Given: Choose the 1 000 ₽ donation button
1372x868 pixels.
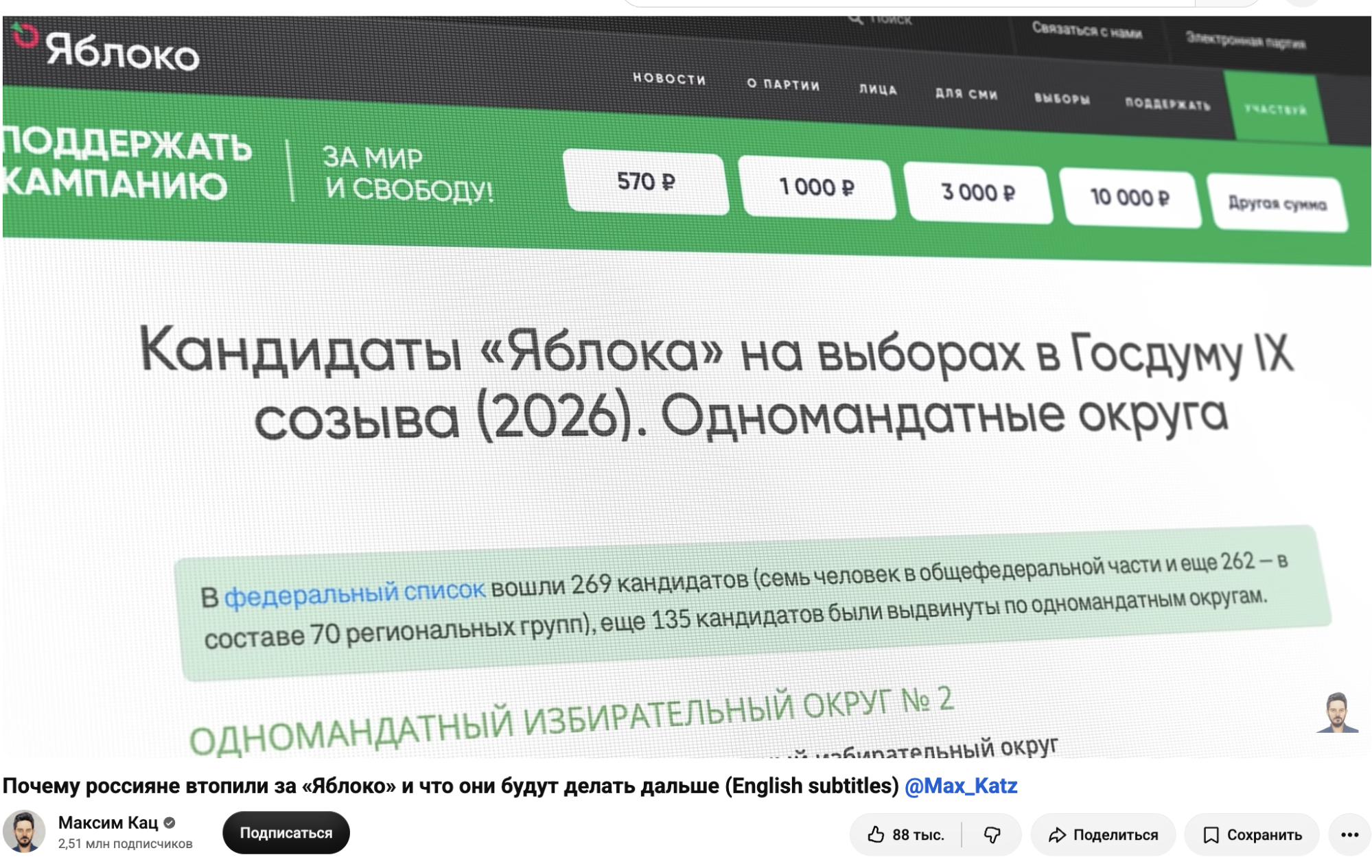Looking at the screenshot, I should [x=817, y=187].
